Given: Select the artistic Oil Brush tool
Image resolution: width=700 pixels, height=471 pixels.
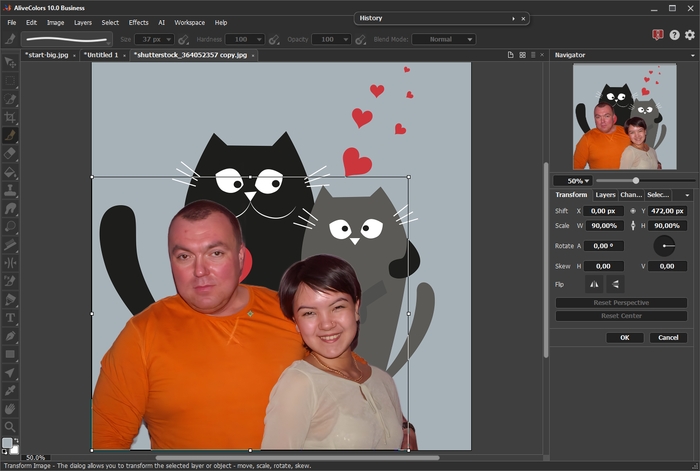Looking at the screenshot, I should pos(10,281).
